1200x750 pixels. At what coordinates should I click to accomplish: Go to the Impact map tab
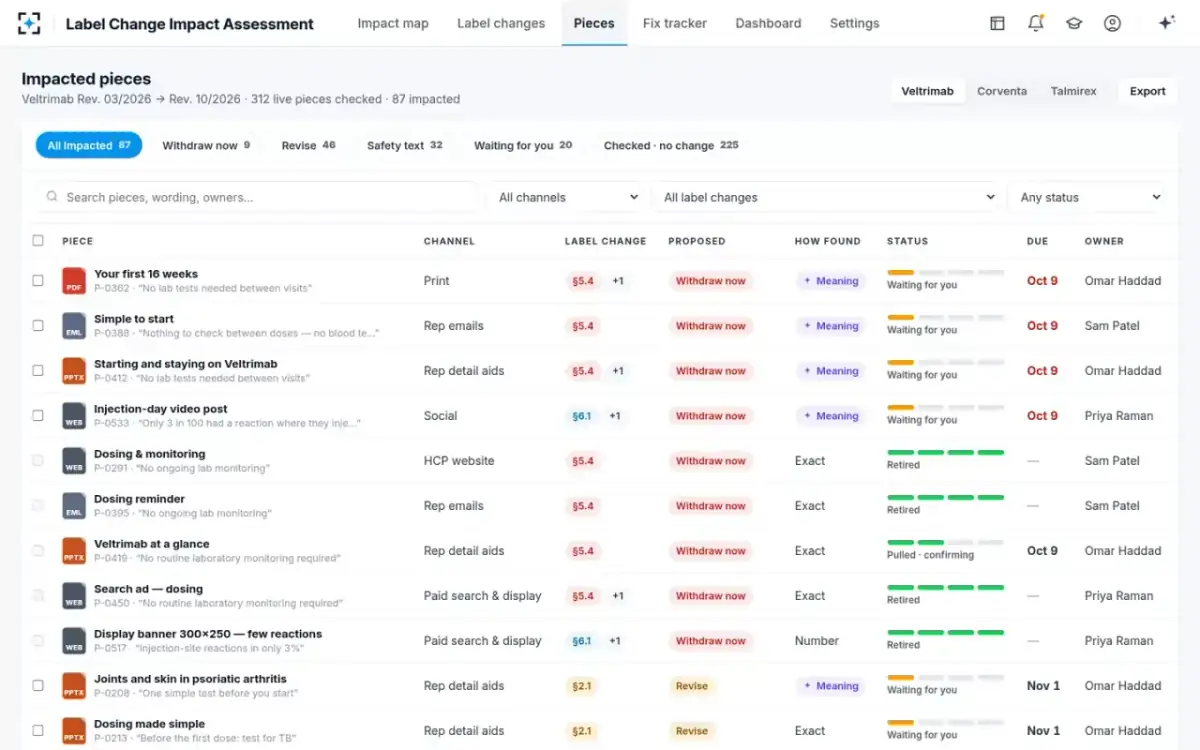click(393, 23)
